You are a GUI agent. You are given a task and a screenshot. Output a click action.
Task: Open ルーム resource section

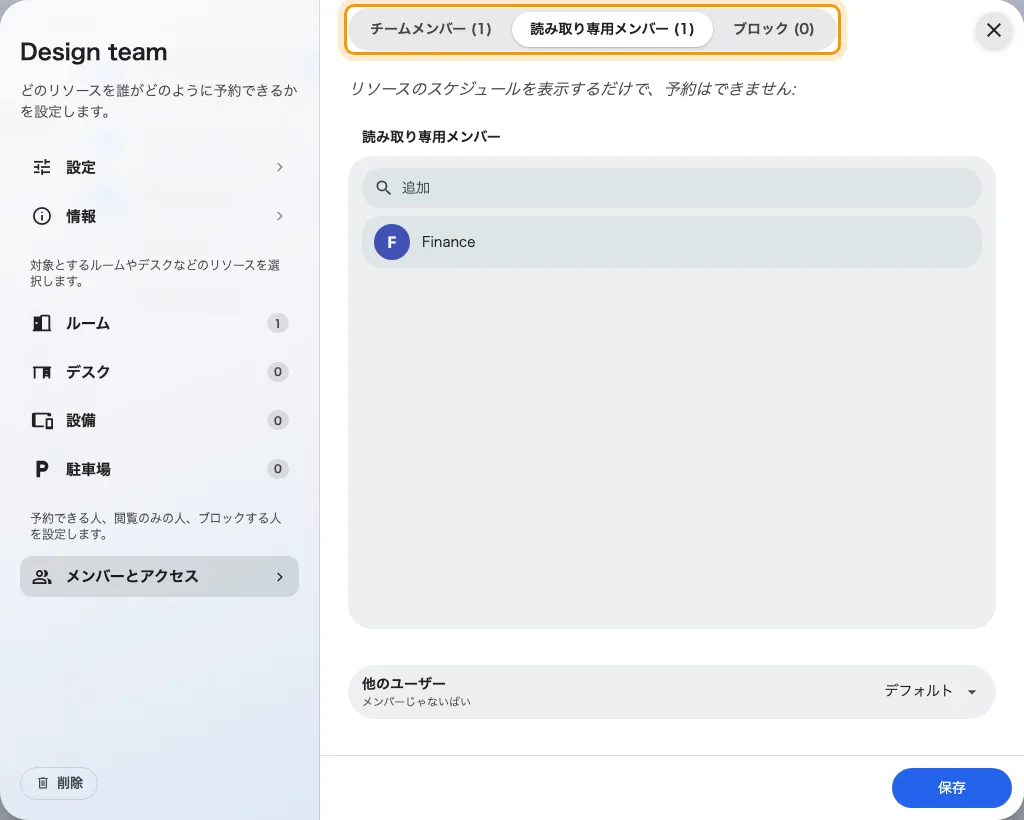point(159,323)
